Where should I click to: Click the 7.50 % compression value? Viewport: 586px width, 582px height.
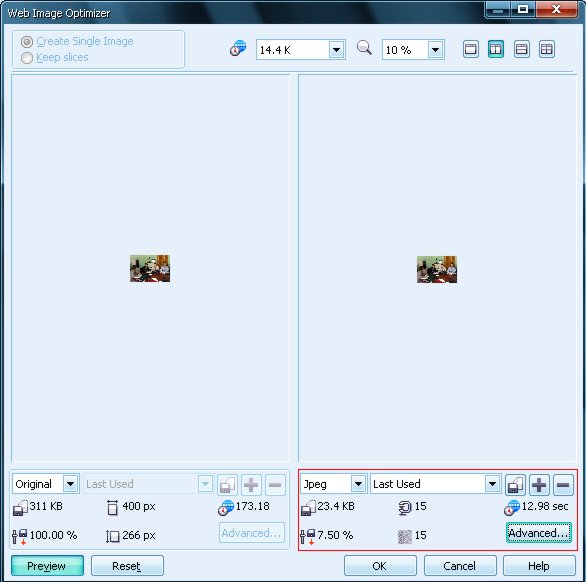click(335, 535)
